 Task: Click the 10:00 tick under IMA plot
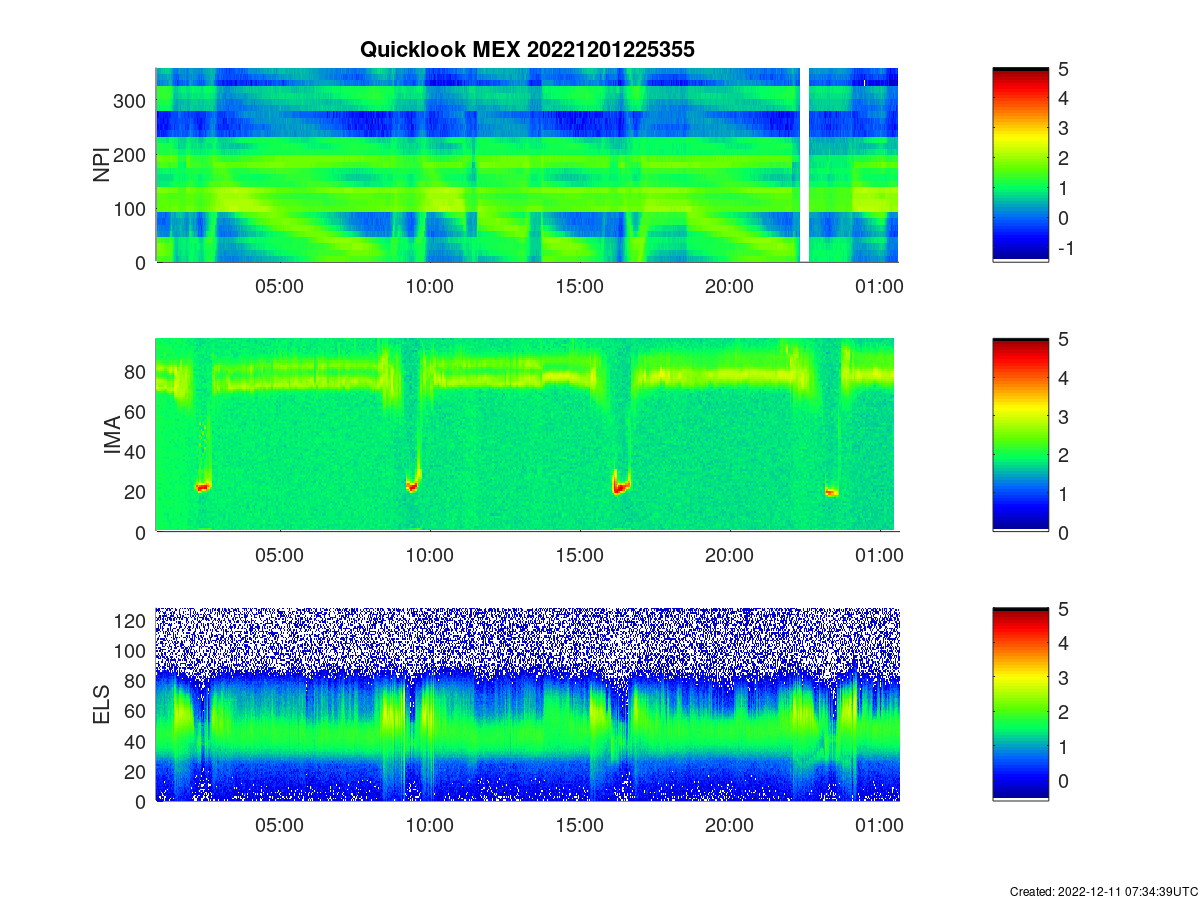point(430,556)
